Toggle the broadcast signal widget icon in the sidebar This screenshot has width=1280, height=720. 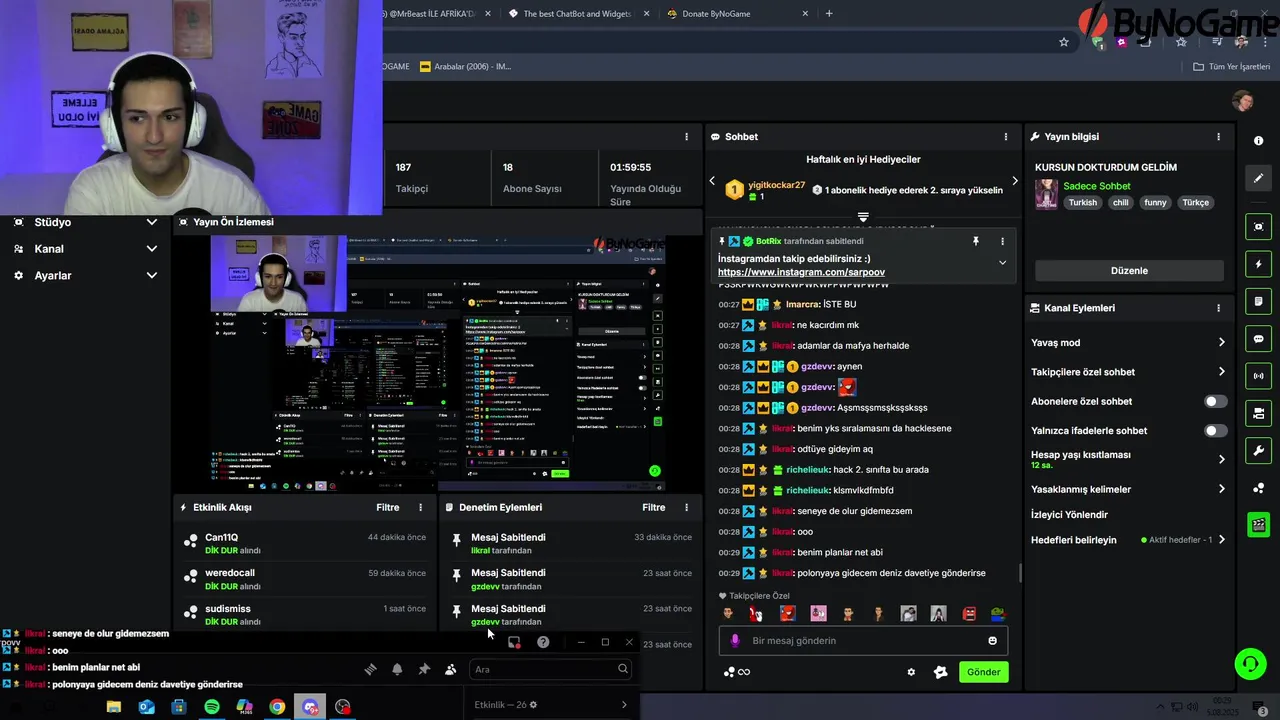(x=1259, y=376)
